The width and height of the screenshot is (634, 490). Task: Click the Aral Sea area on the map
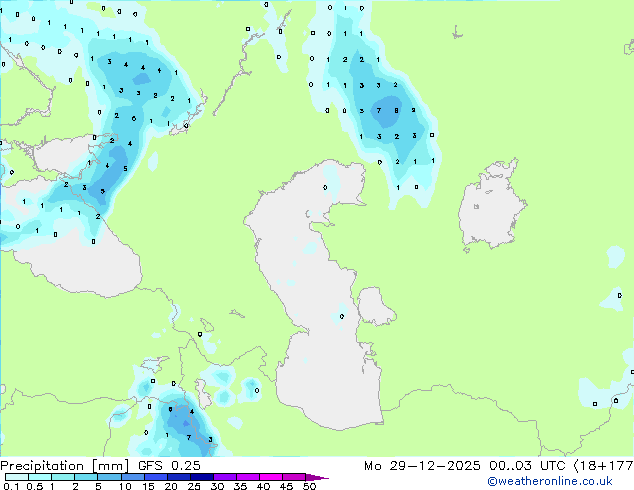(x=491, y=206)
